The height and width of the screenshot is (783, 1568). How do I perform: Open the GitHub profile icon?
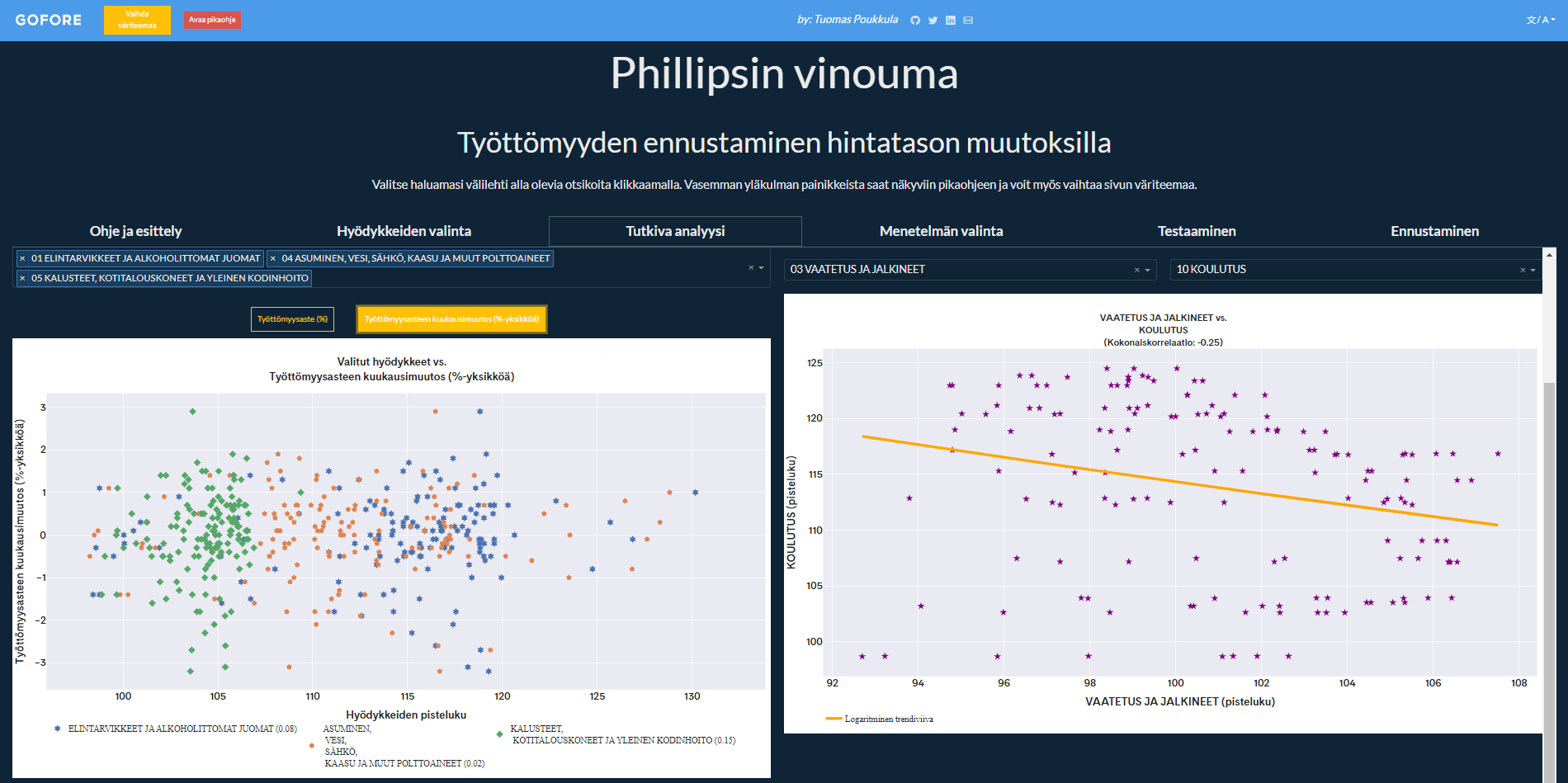(914, 20)
